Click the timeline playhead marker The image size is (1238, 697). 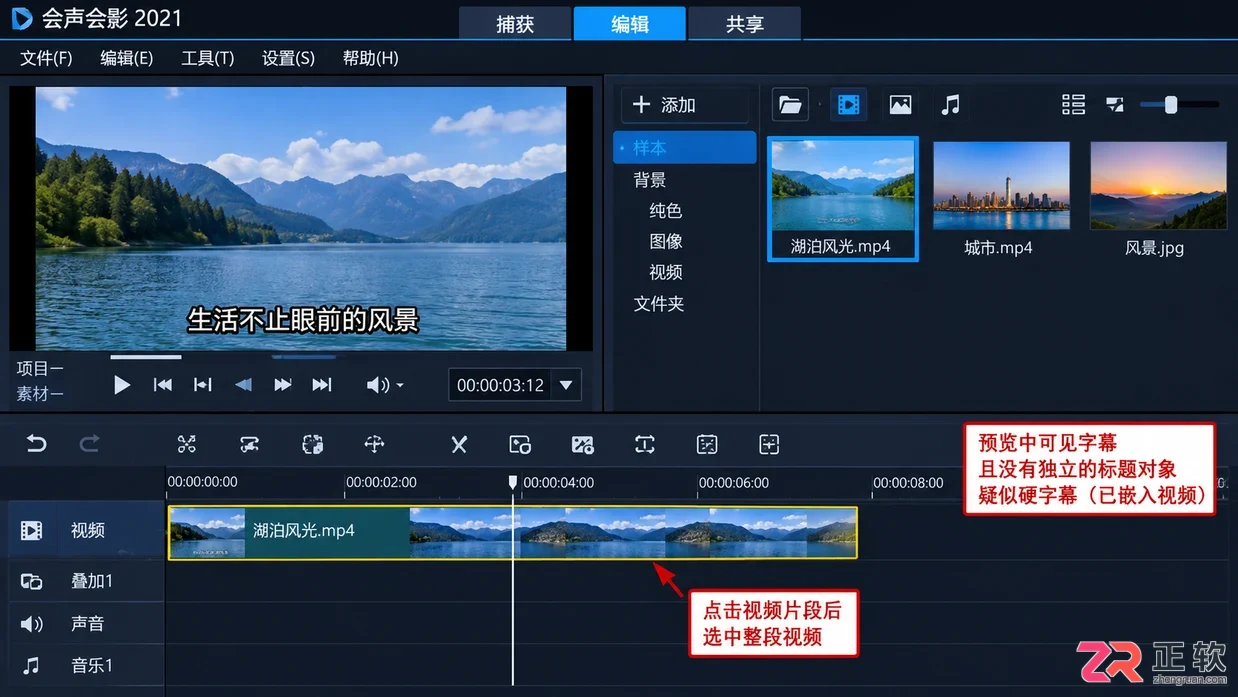pyautogui.click(x=513, y=483)
